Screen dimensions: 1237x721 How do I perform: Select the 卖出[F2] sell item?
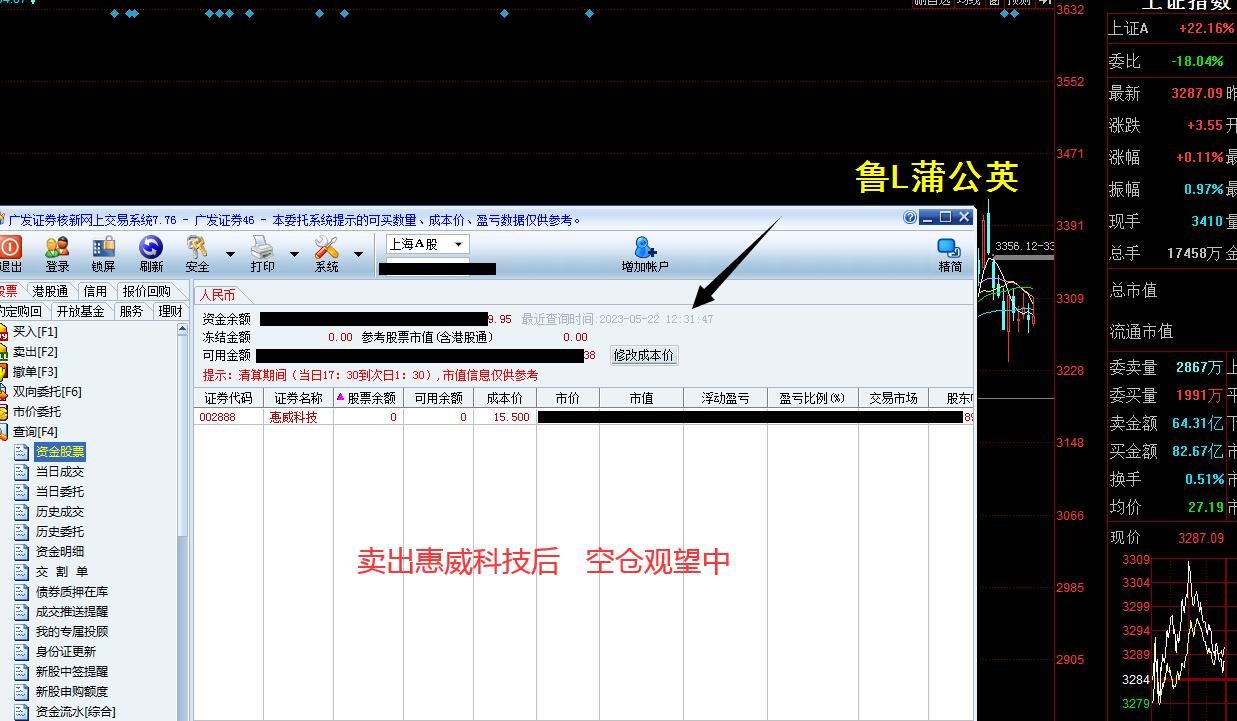pos(35,352)
